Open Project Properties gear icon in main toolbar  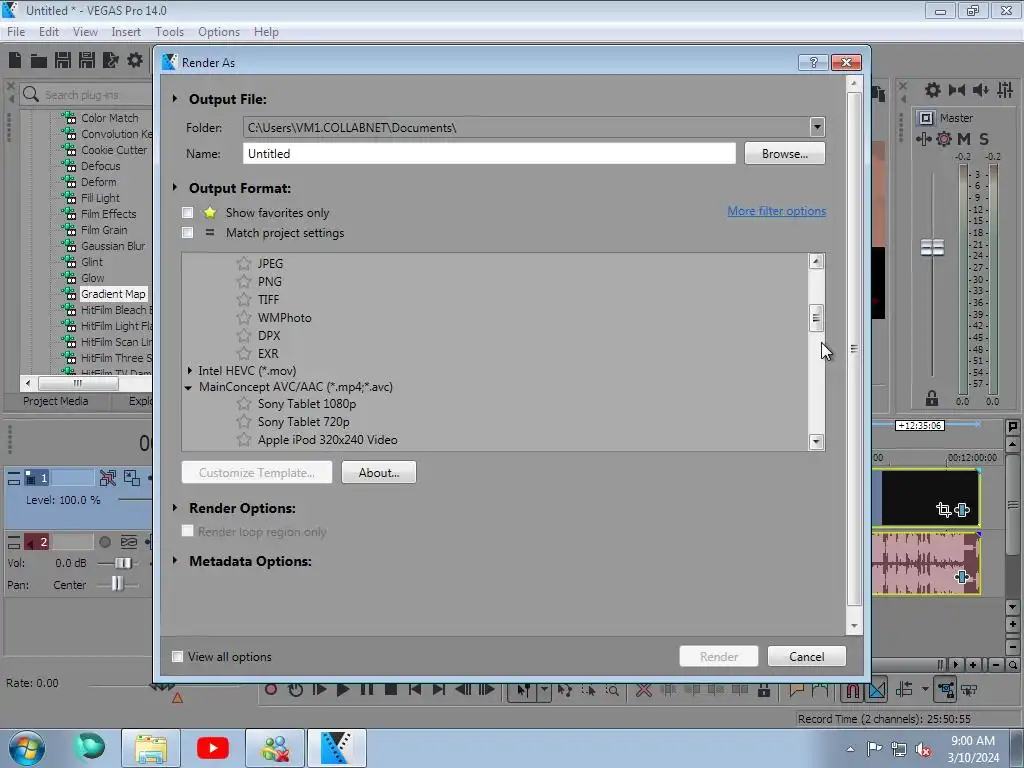click(135, 60)
